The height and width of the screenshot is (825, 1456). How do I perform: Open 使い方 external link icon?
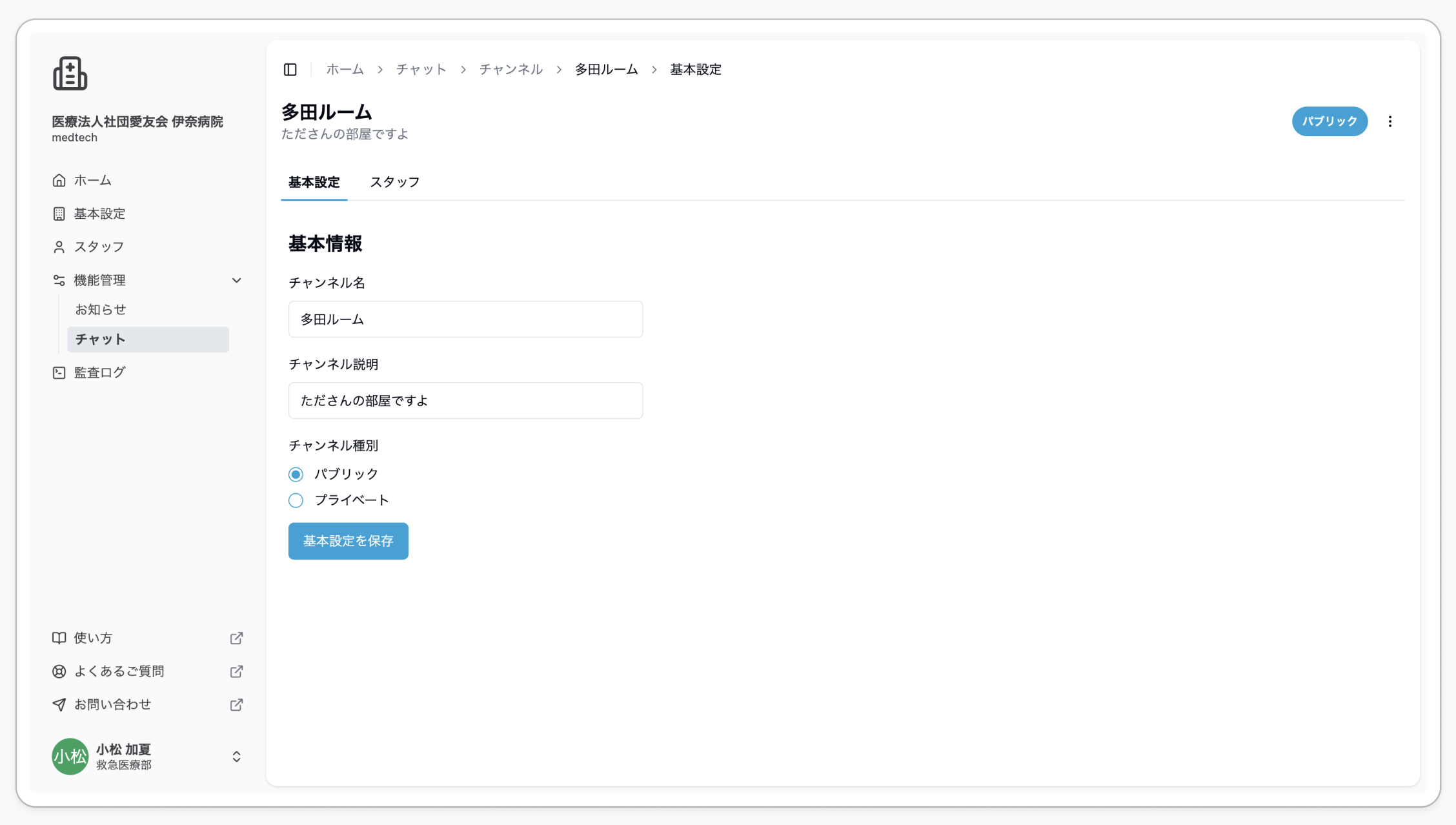[x=236, y=638]
